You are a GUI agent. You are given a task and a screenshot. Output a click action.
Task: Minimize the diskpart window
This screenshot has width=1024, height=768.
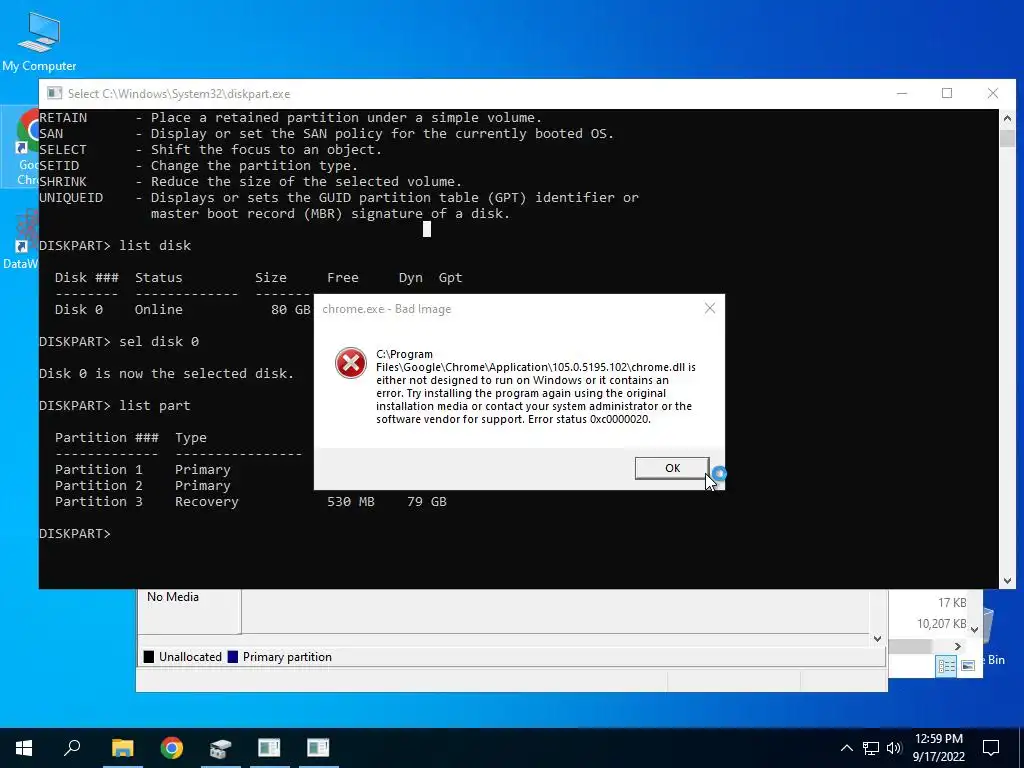point(902,93)
